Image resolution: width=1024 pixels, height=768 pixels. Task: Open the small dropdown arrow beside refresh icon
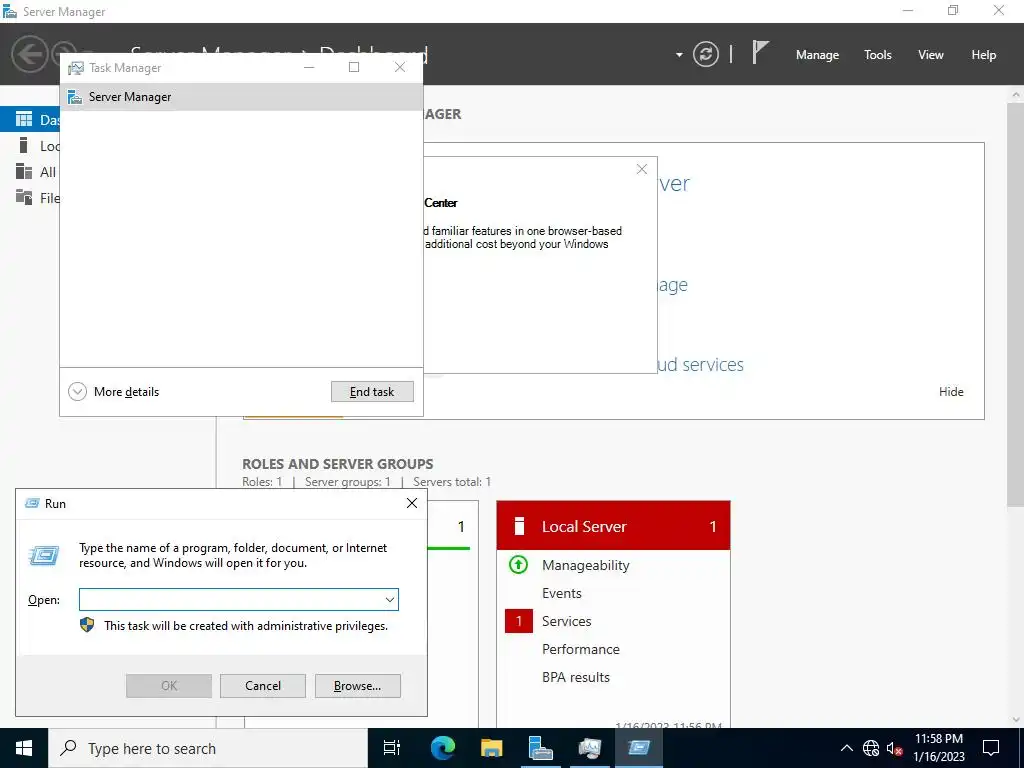tap(679, 55)
